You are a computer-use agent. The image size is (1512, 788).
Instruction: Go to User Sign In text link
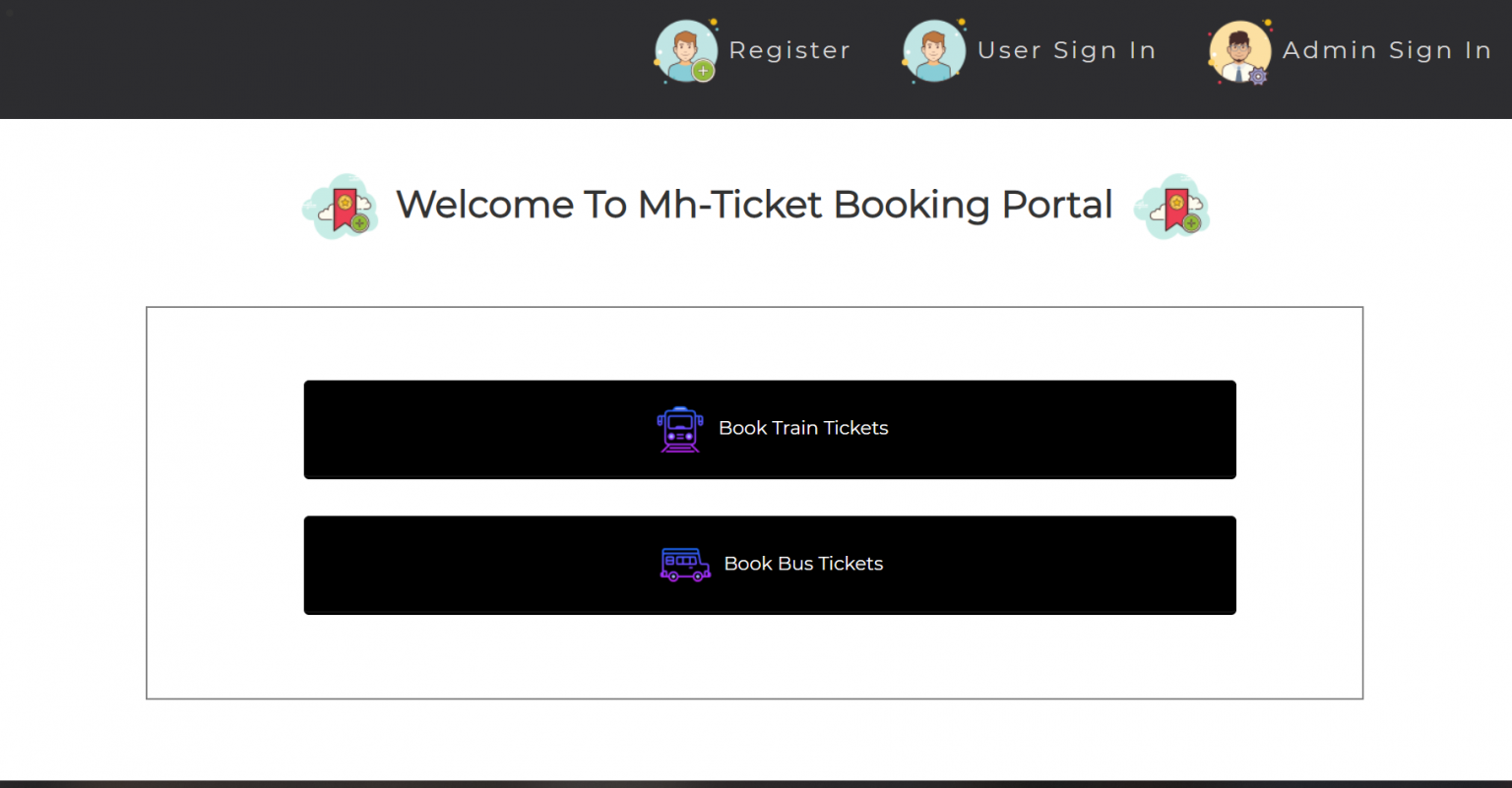tap(1066, 50)
